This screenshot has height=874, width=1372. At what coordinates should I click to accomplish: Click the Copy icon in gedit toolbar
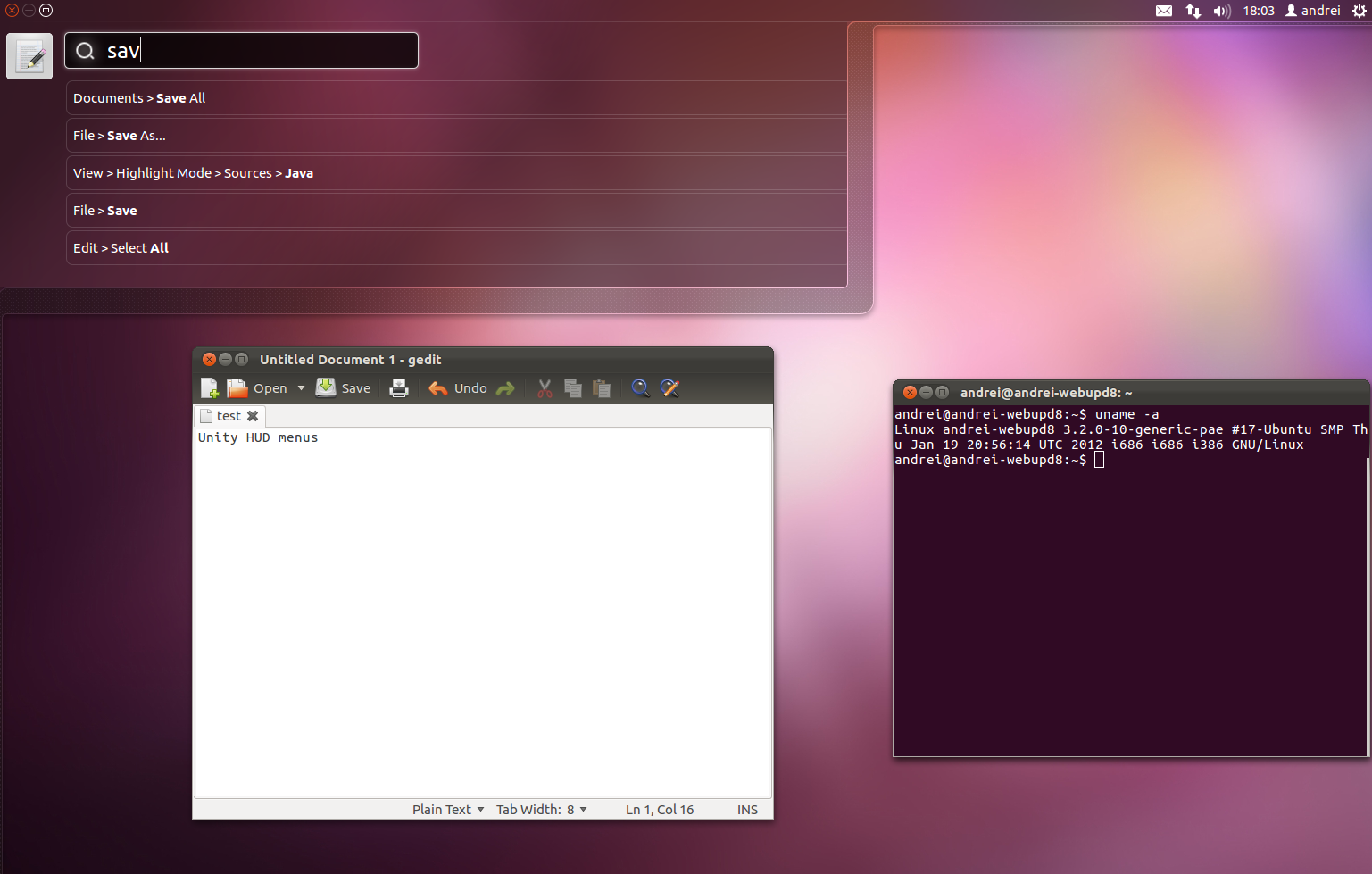(x=572, y=387)
